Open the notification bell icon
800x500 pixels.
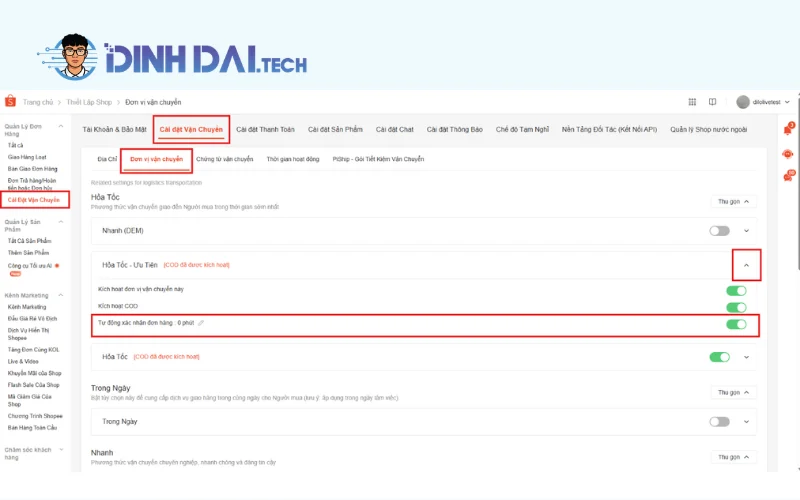click(788, 130)
